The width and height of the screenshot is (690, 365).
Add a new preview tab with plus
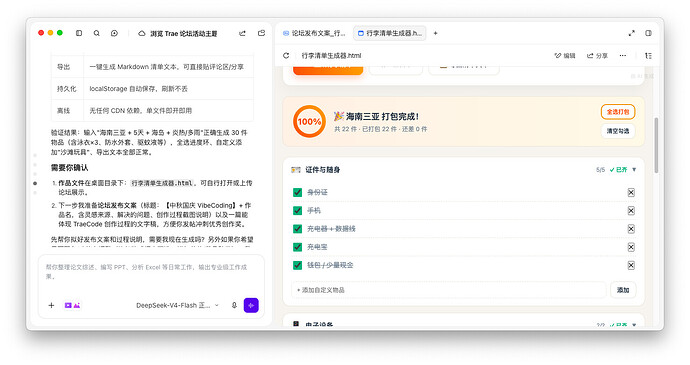pos(435,33)
